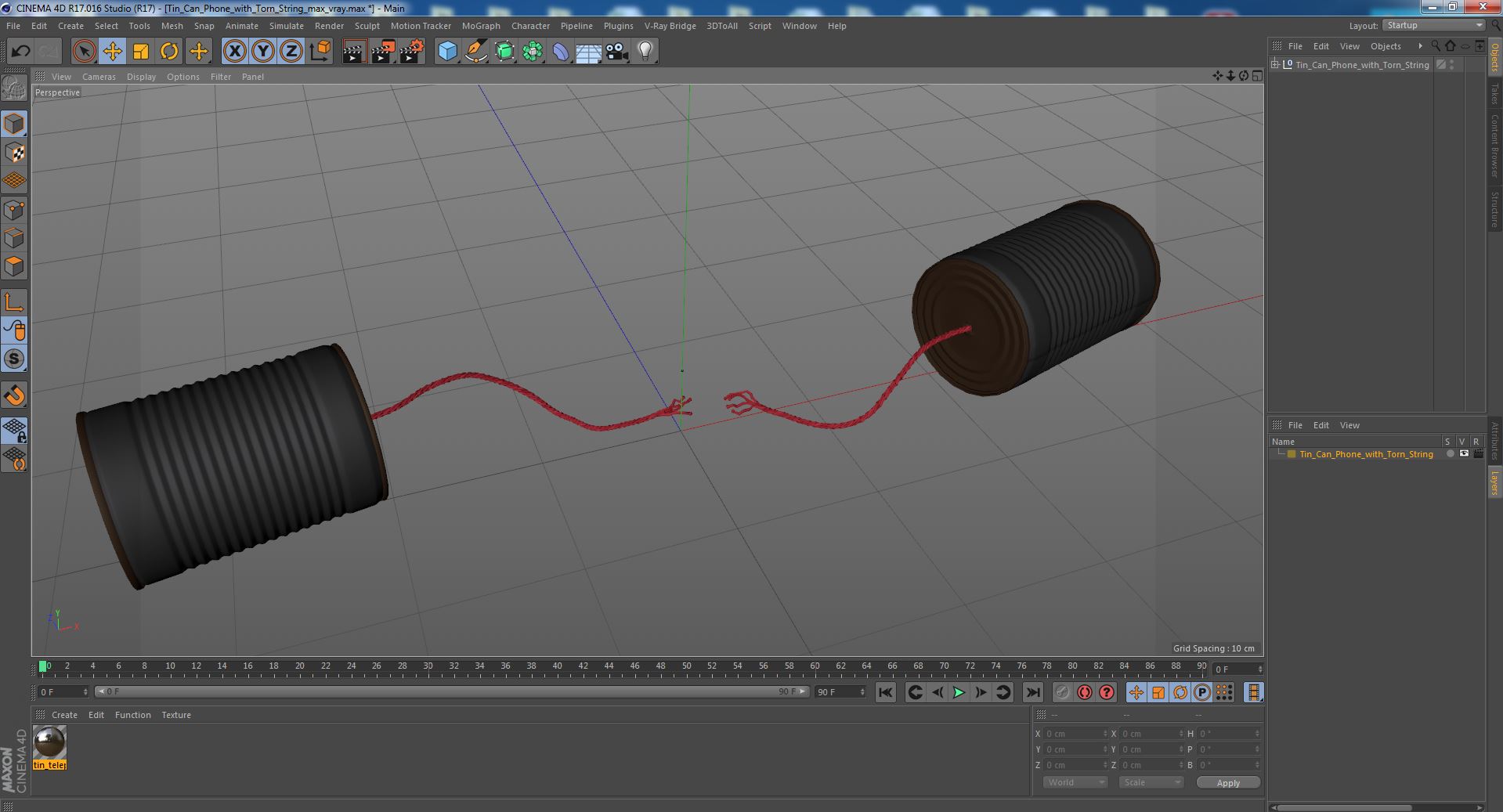The height and width of the screenshot is (812, 1503).
Task: Add a camera object
Action: 616,52
